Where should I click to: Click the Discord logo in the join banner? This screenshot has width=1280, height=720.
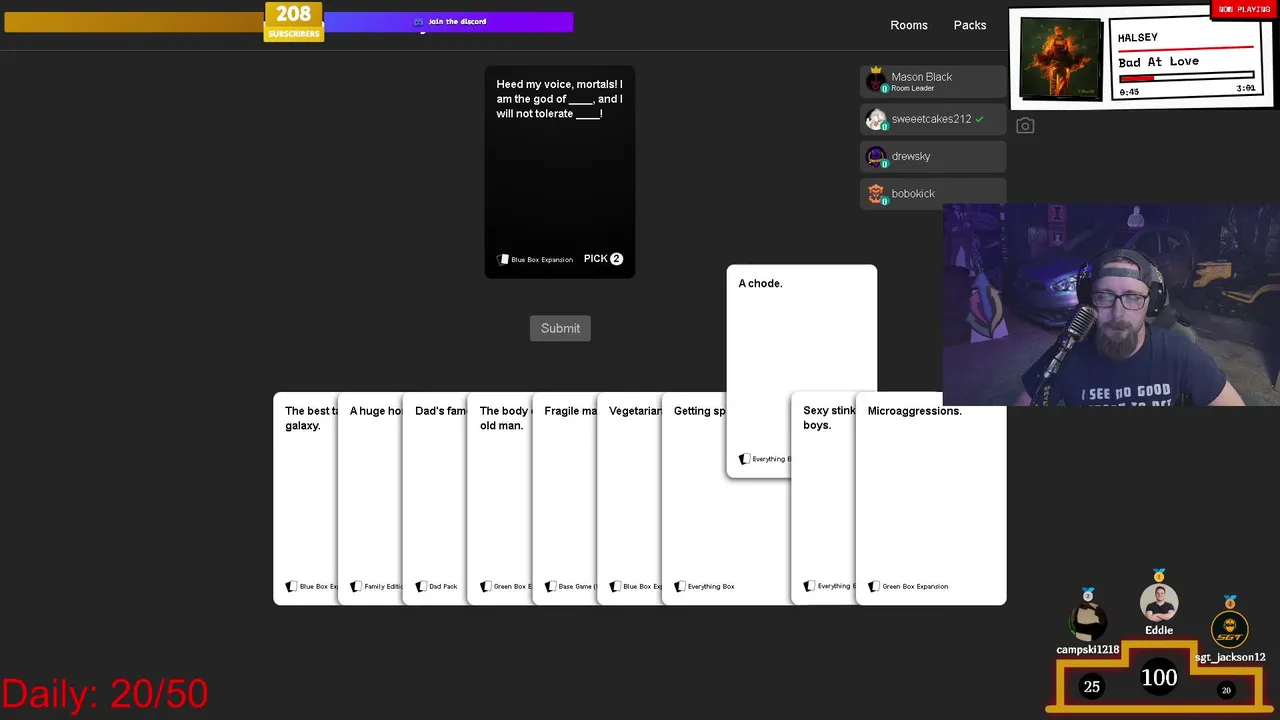tap(418, 22)
